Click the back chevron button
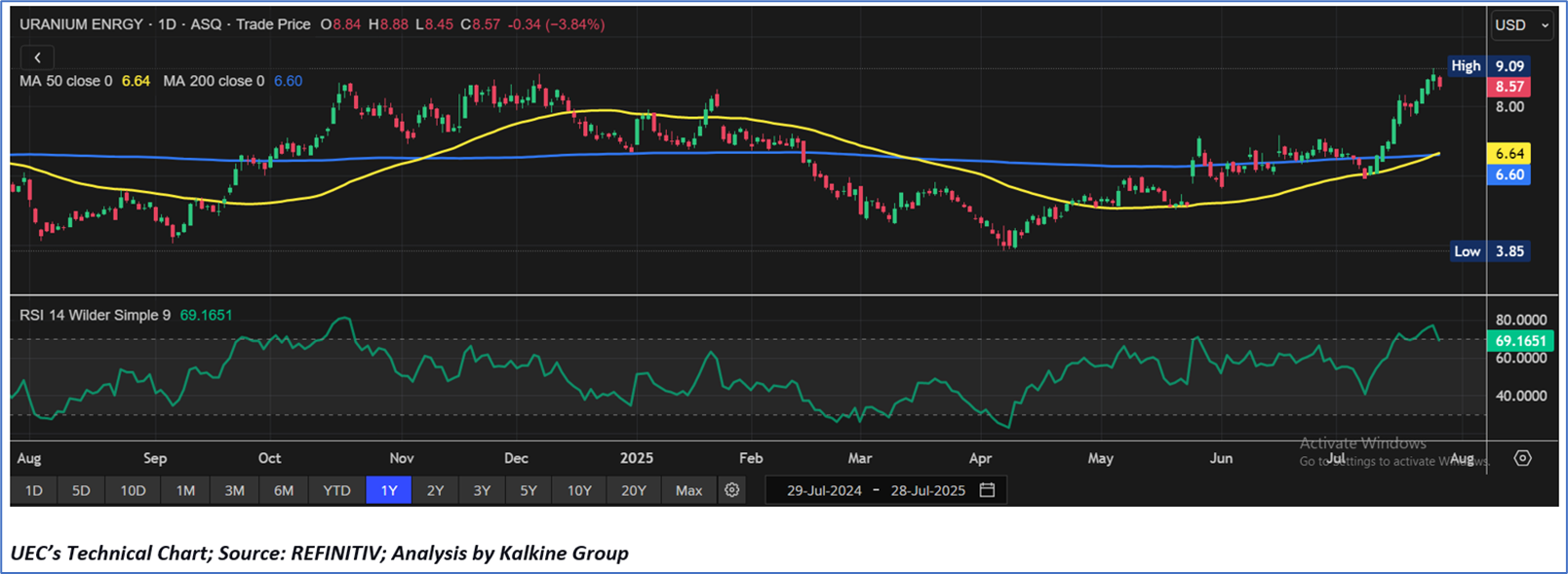The width and height of the screenshot is (1568, 574). click(37, 57)
